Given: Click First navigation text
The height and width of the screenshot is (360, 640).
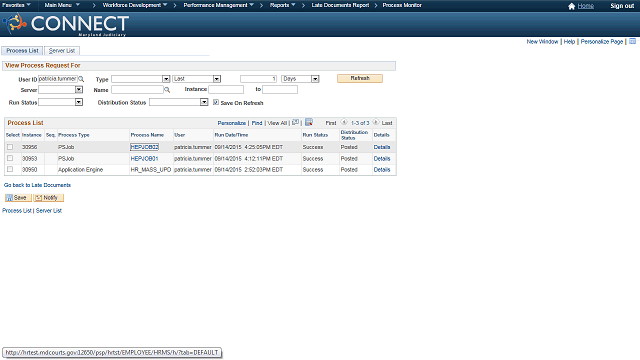Looking at the screenshot, I should 331,123.
